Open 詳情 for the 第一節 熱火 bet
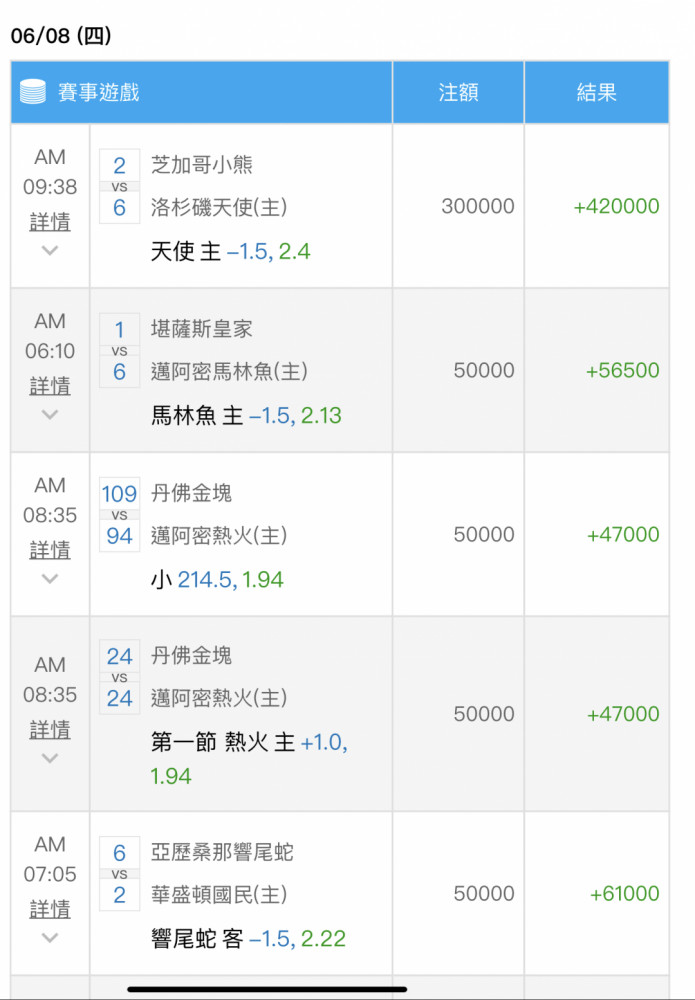 [x=50, y=729]
